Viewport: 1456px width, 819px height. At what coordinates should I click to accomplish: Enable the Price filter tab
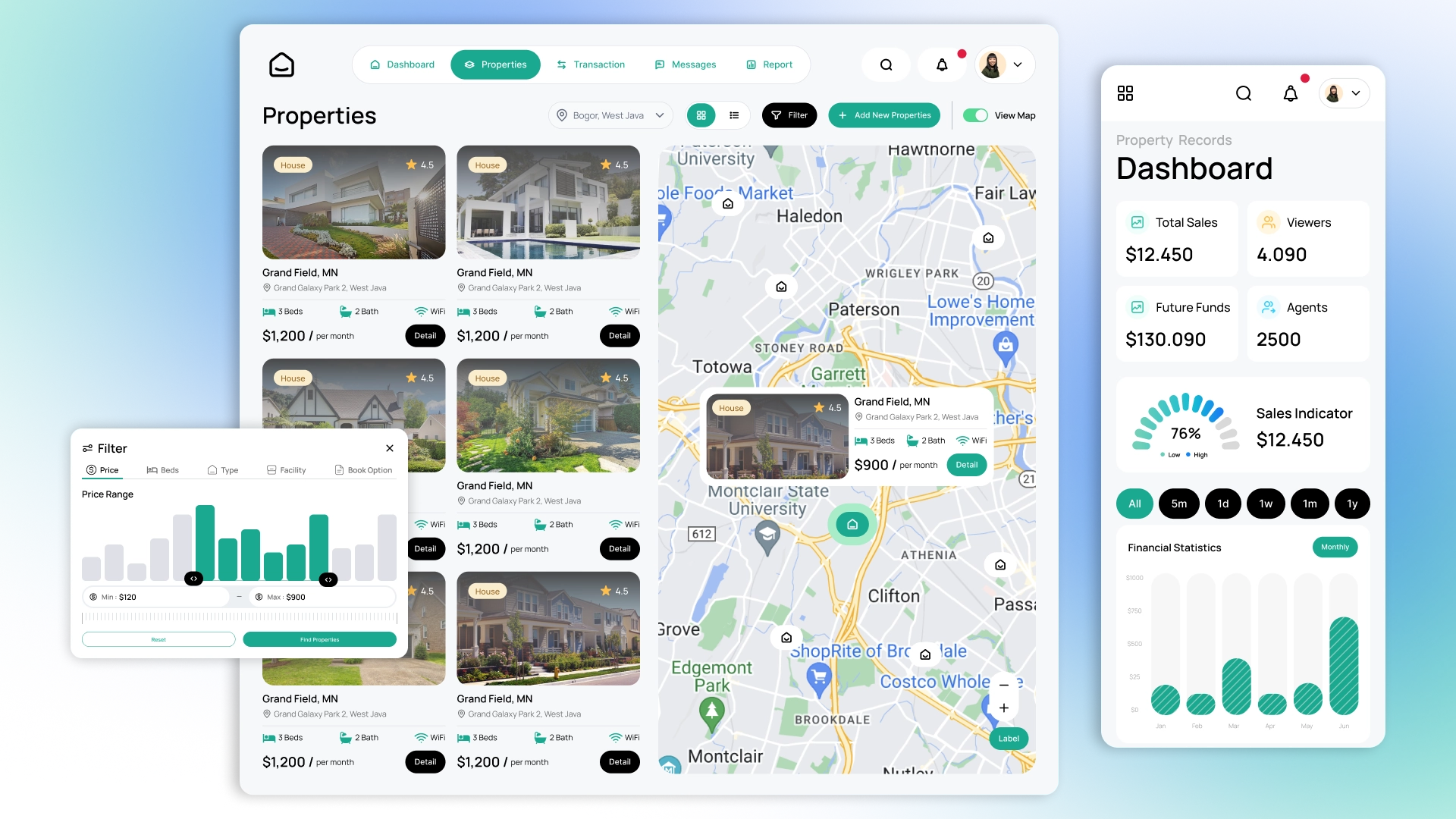pyautogui.click(x=103, y=470)
